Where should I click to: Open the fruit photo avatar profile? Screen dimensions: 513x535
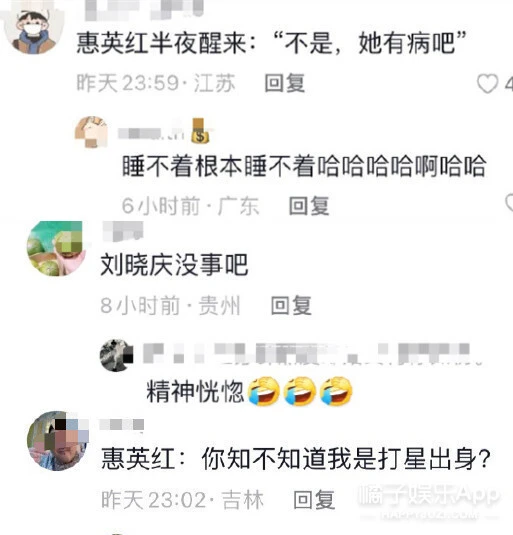(x=56, y=248)
